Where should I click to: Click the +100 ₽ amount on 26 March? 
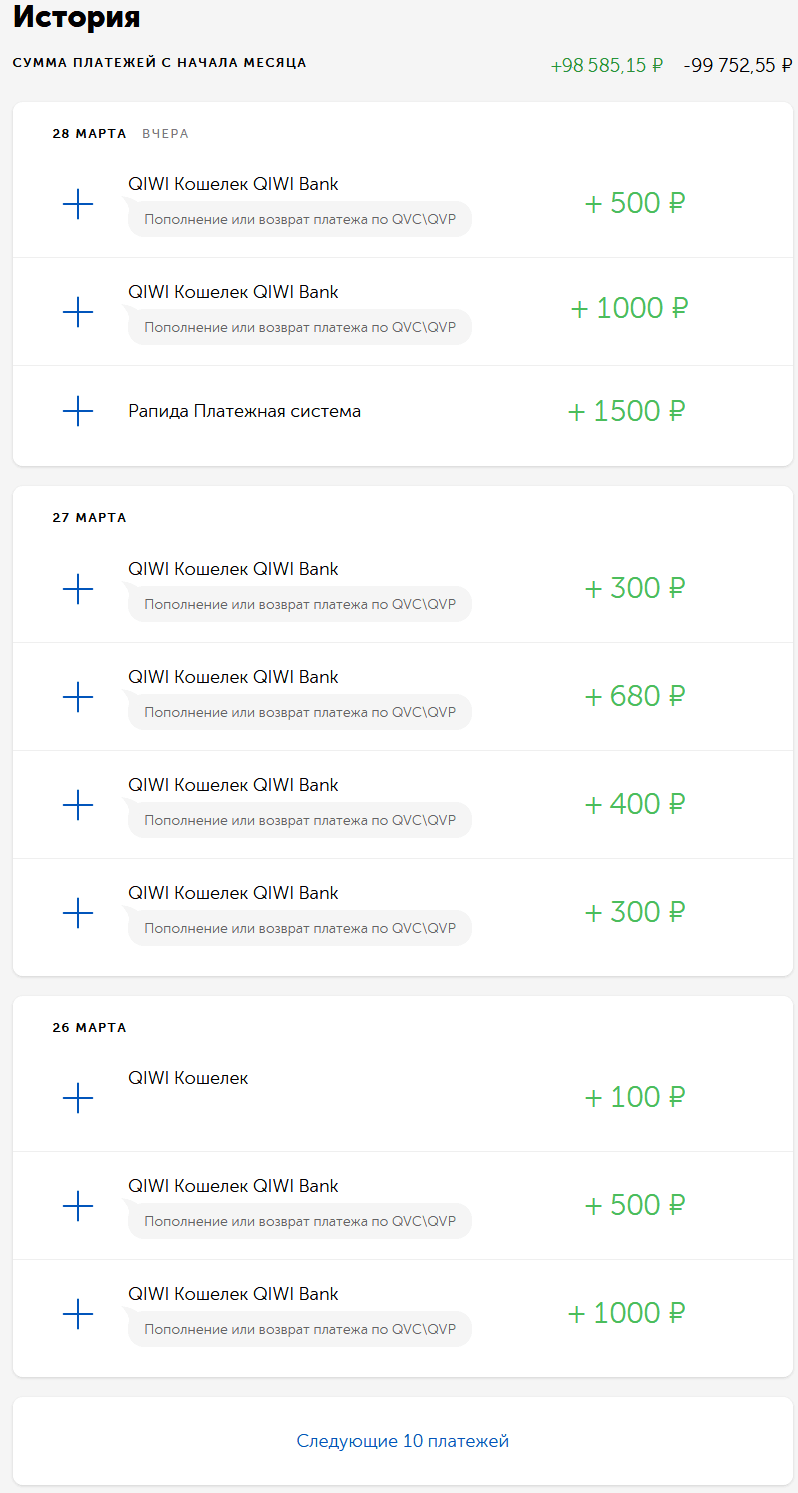click(635, 1097)
